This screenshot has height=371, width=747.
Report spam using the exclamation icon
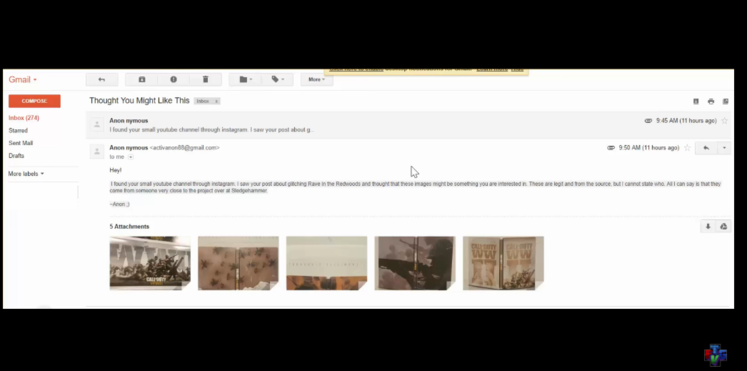coord(173,80)
